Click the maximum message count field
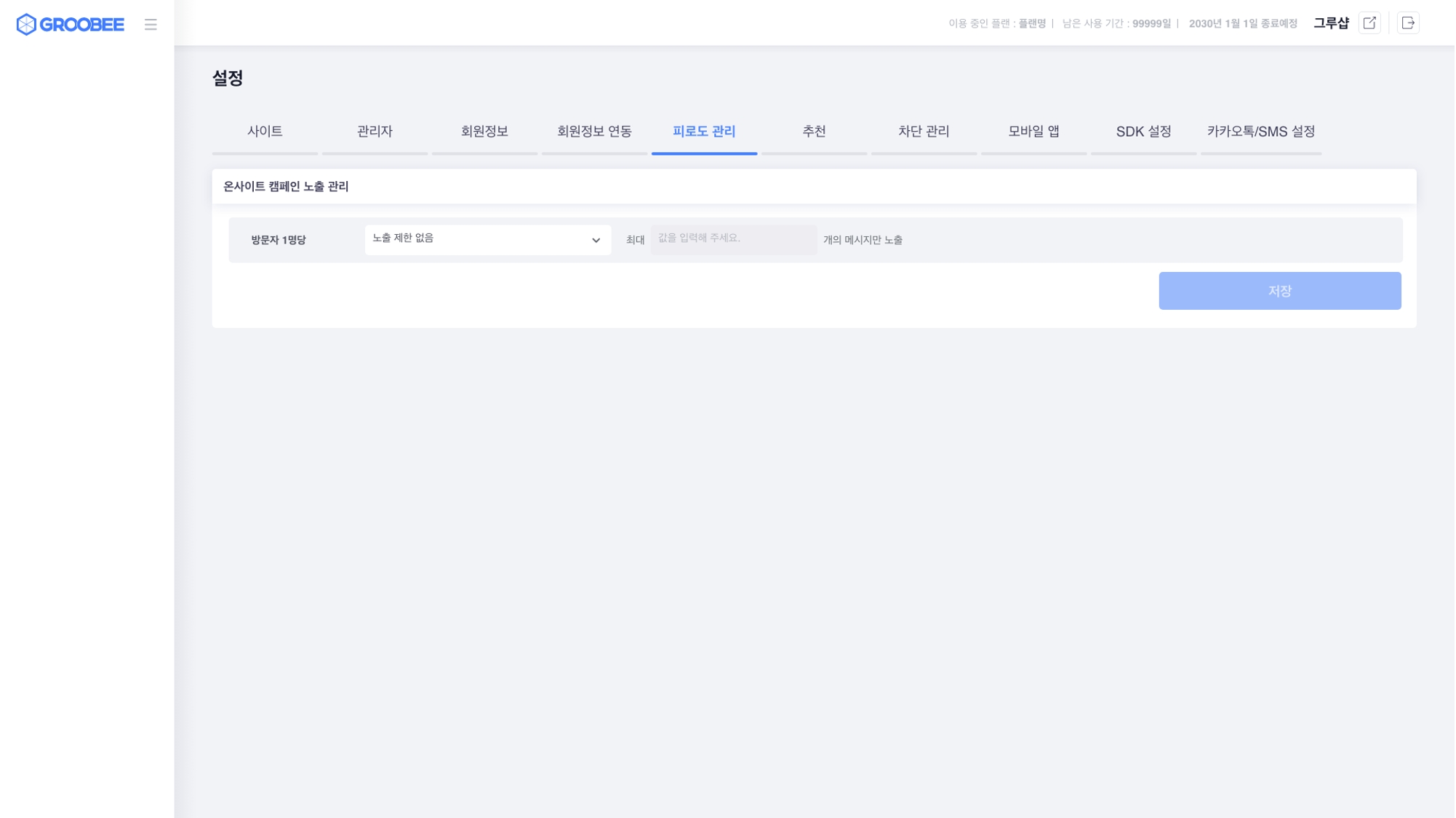Viewport: 1456px width, 818px height. (733, 239)
